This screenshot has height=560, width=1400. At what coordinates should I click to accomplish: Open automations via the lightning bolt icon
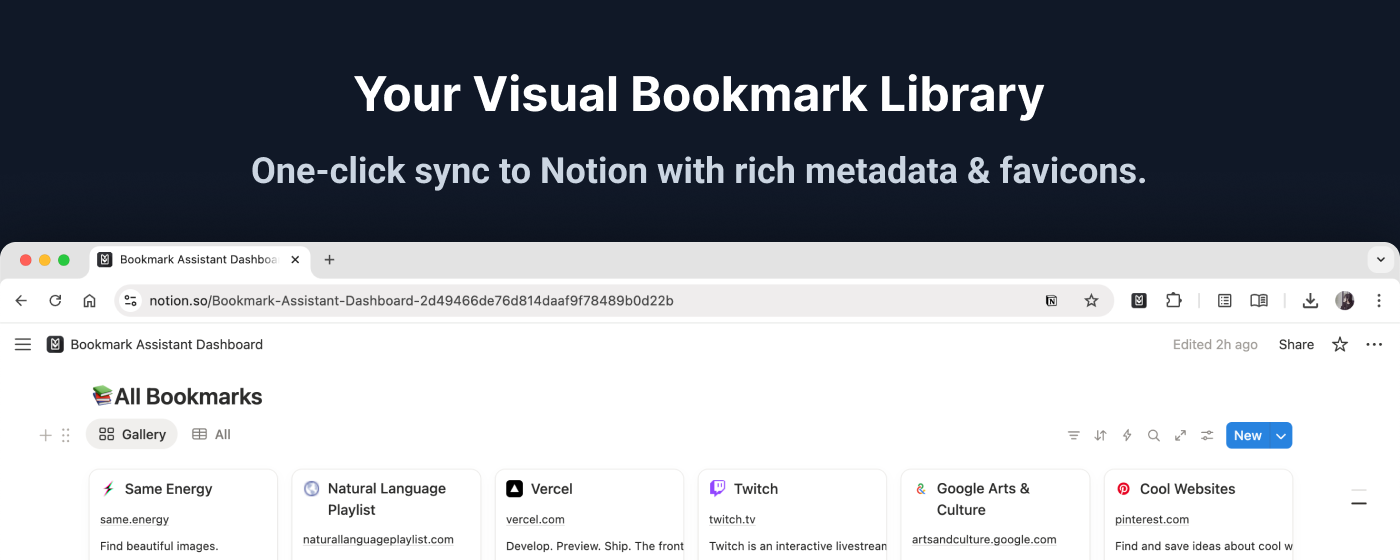[1127, 435]
